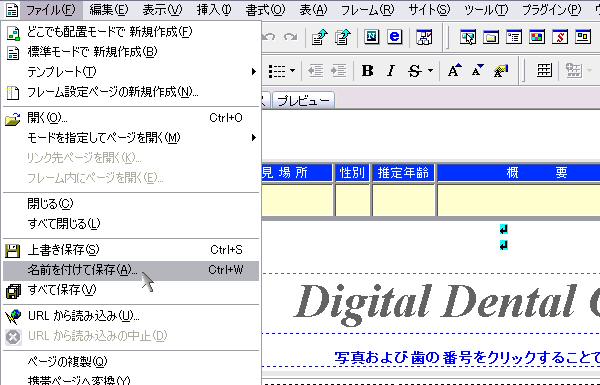
Task: Click the multi-page upload icon with arrow
Action: 343,37
